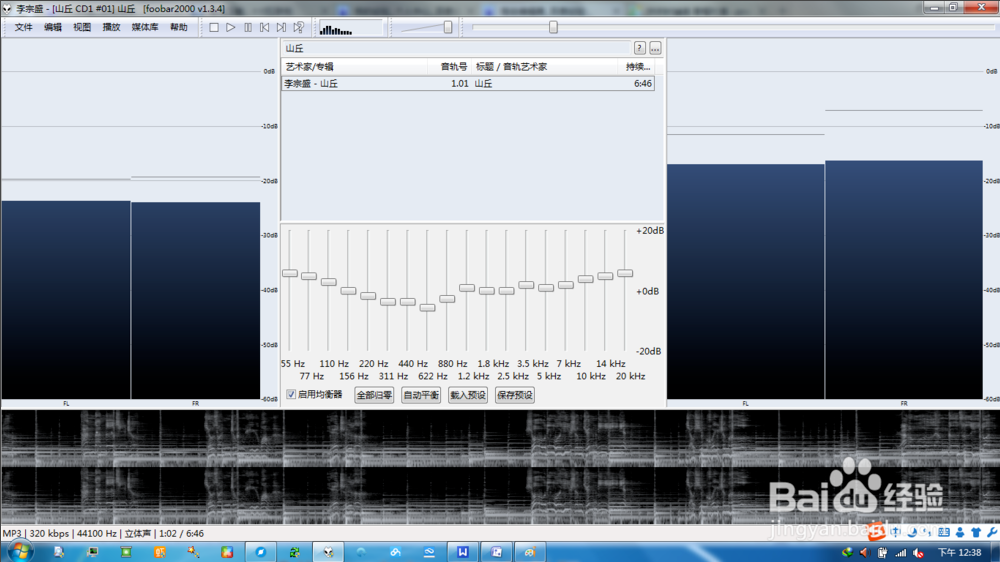1000x562 pixels.
Task: Skip to the previous track
Action: click(x=264, y=28)
